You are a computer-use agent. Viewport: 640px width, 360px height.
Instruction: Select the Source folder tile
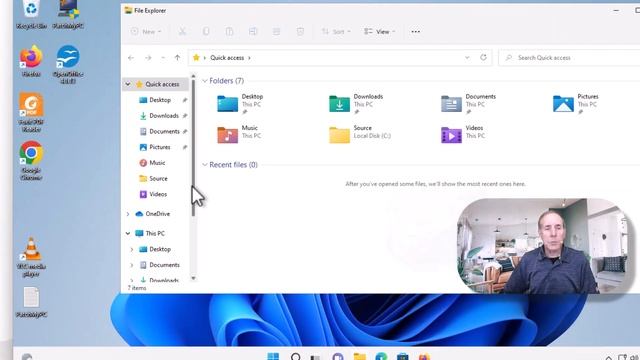pyautogui.click(x=360, y=135)
